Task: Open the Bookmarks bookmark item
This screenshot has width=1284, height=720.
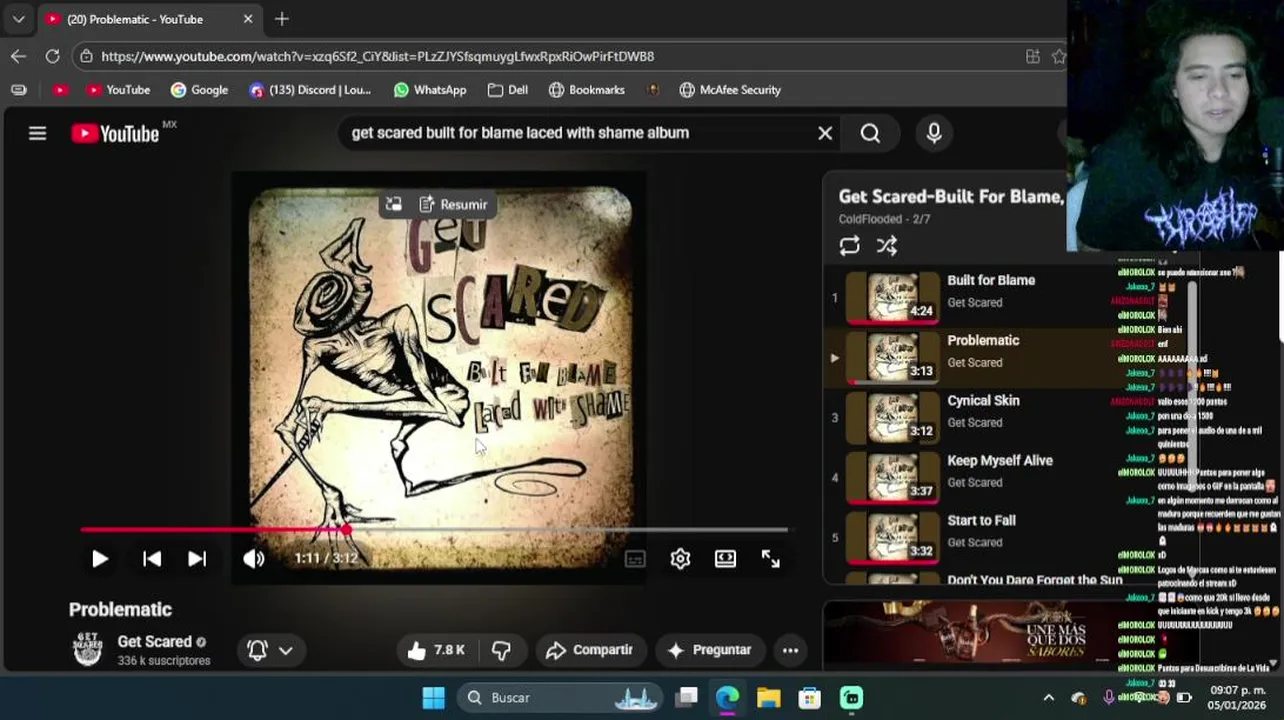Action: [x=587, y=90]
